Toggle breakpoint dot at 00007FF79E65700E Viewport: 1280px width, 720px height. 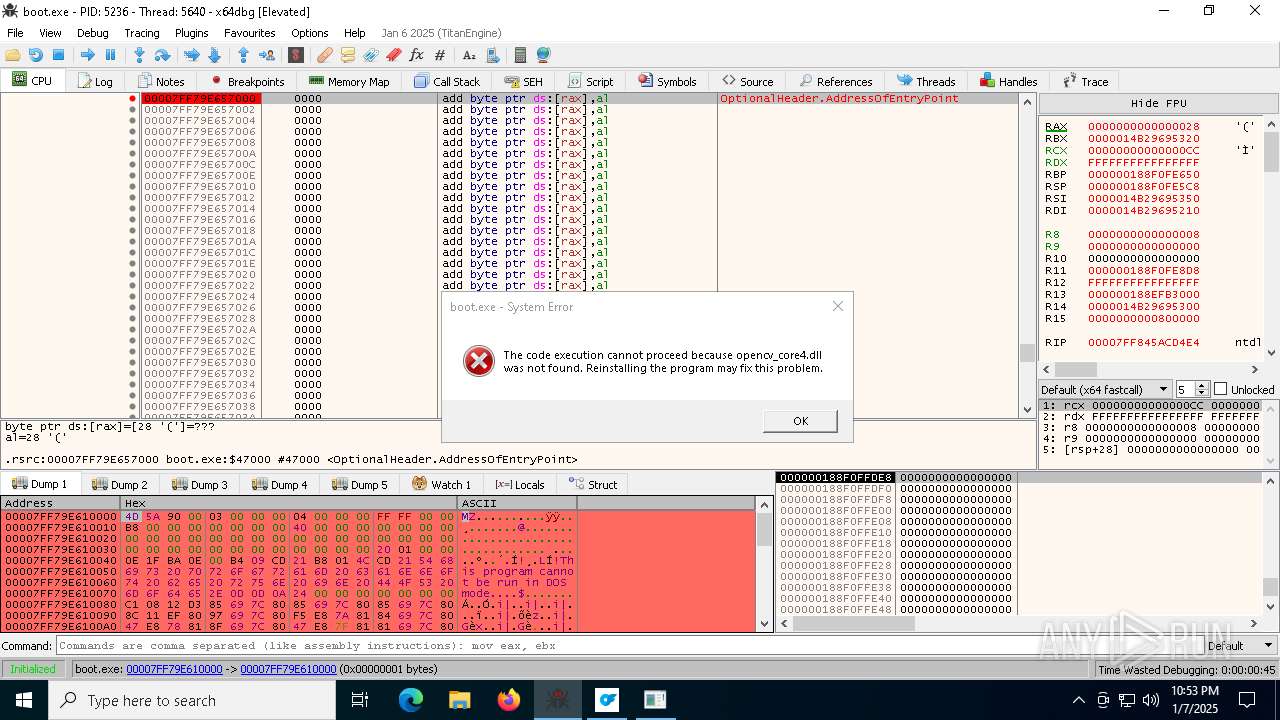point(132,176)
